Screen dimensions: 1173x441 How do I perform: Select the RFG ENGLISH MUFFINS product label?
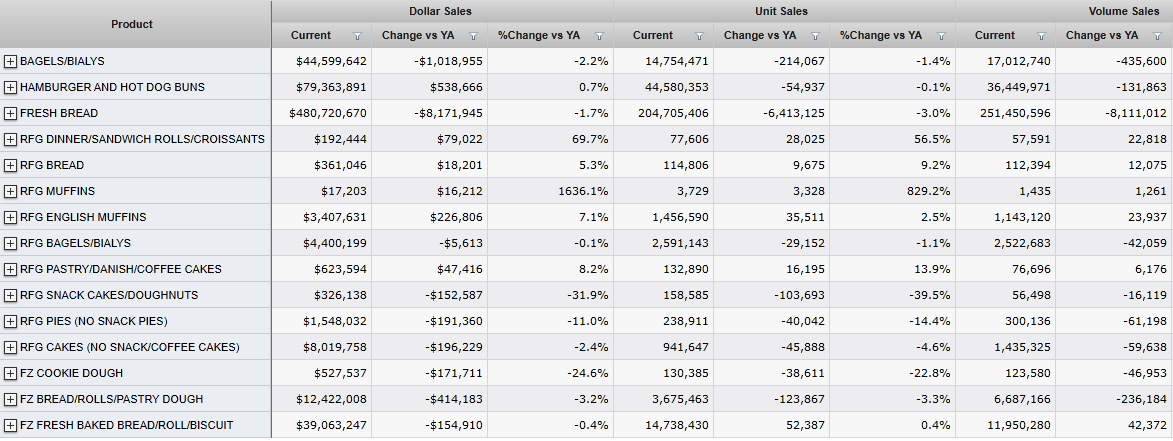point(83,218)
